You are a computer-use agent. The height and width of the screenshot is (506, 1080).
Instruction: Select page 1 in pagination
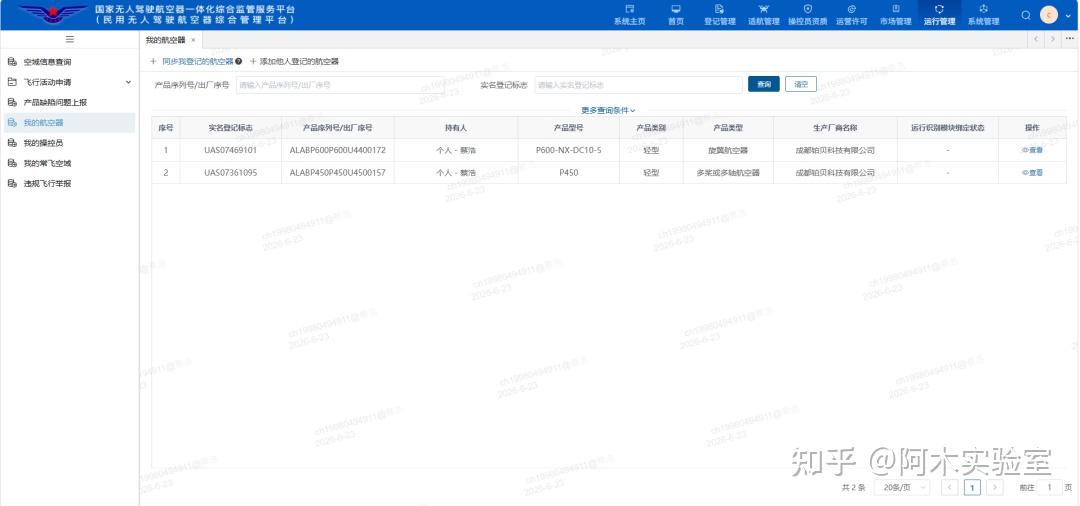[973, 487]
